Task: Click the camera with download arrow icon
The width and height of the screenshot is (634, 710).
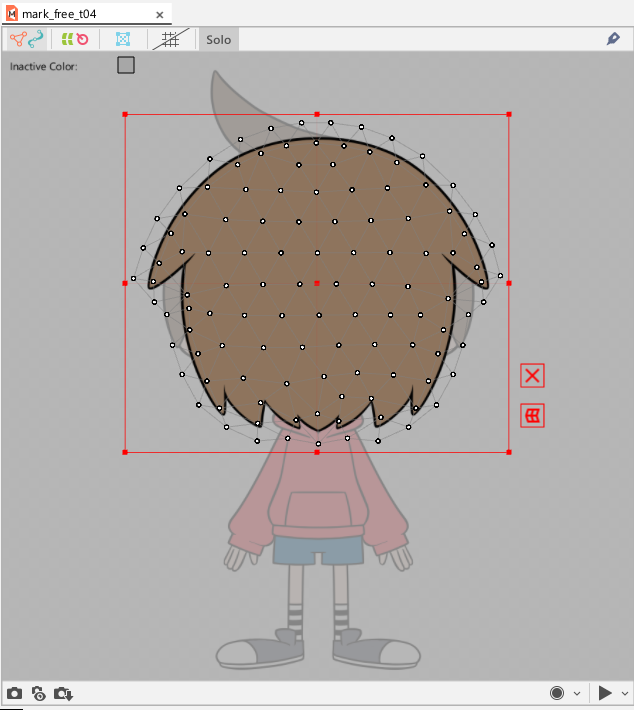Action: [x=63, y=693]
